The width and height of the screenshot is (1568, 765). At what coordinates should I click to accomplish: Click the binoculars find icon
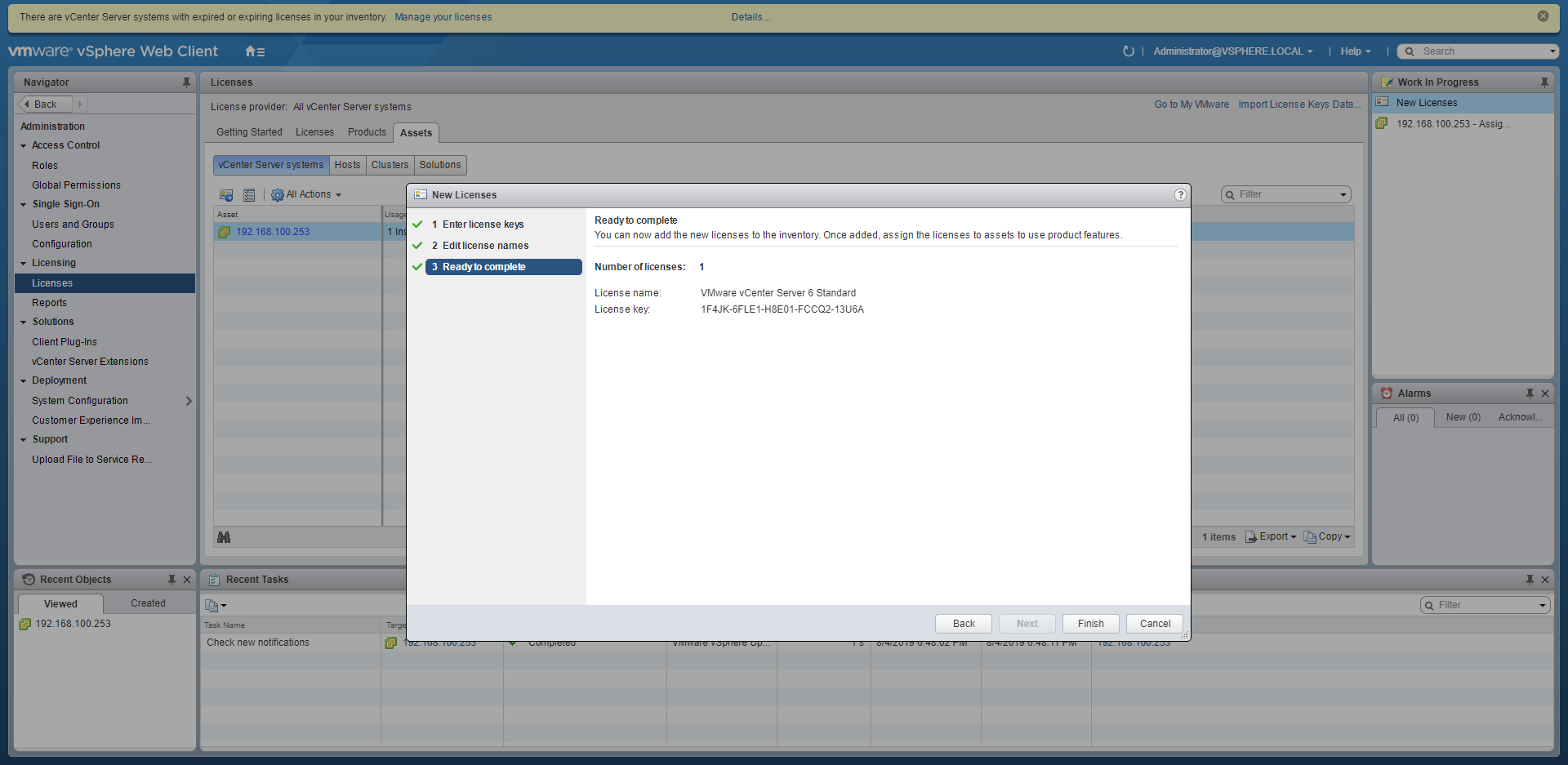tap(224, 537)
